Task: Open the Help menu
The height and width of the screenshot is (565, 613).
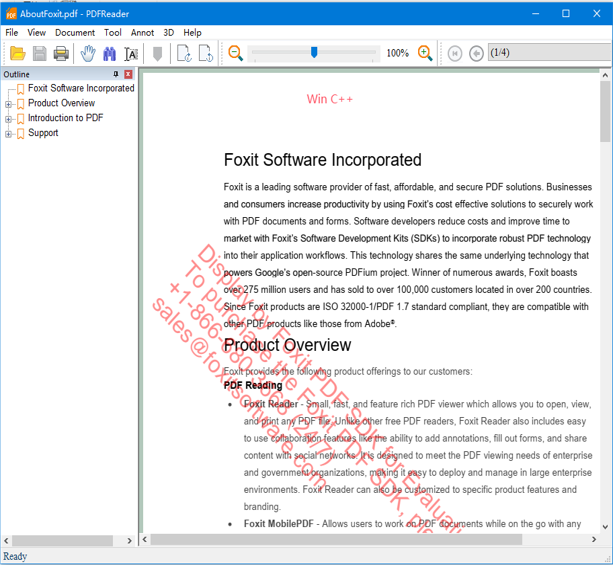Action: coord(192,32)
